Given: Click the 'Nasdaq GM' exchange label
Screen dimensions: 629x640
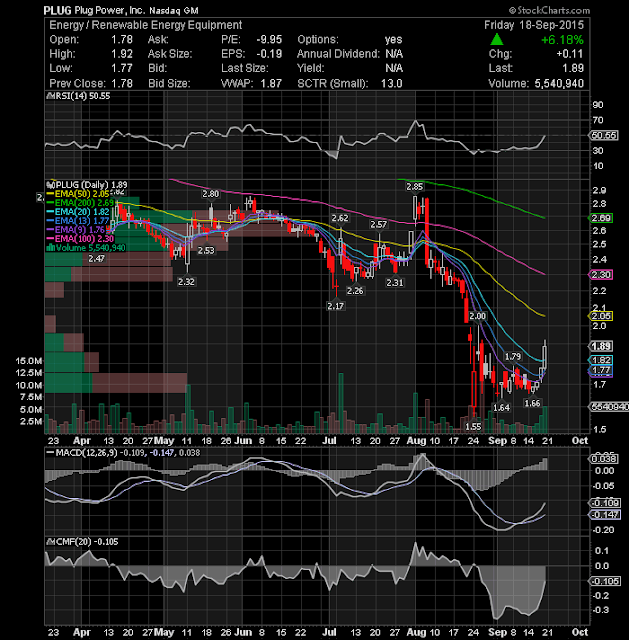Looking at the screenshot, I should click(x=173, y=11).
